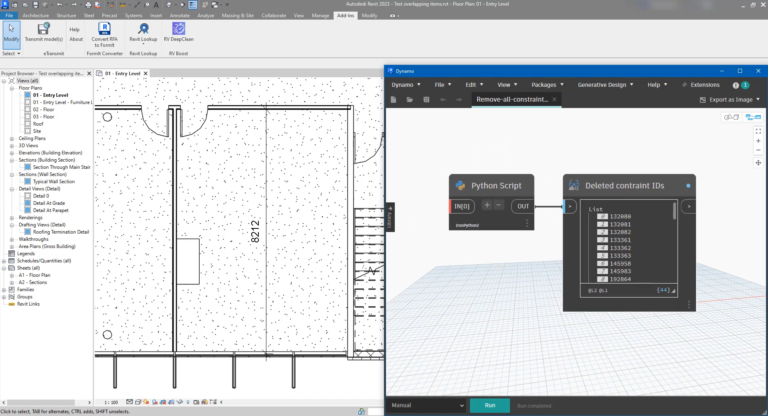Click OUT port of Python Script node
This screenshot has height=416, width=768.
pos(523,206)
